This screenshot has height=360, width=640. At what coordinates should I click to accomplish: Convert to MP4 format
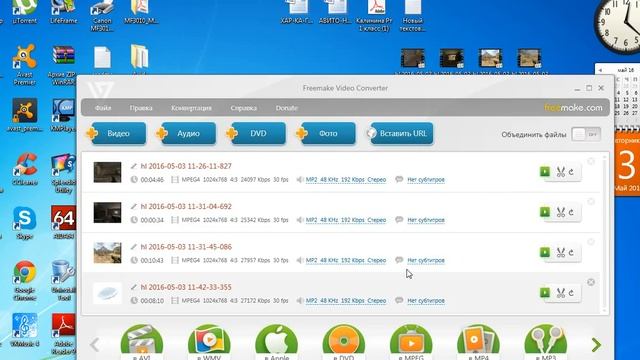click(x=478, y=342)
